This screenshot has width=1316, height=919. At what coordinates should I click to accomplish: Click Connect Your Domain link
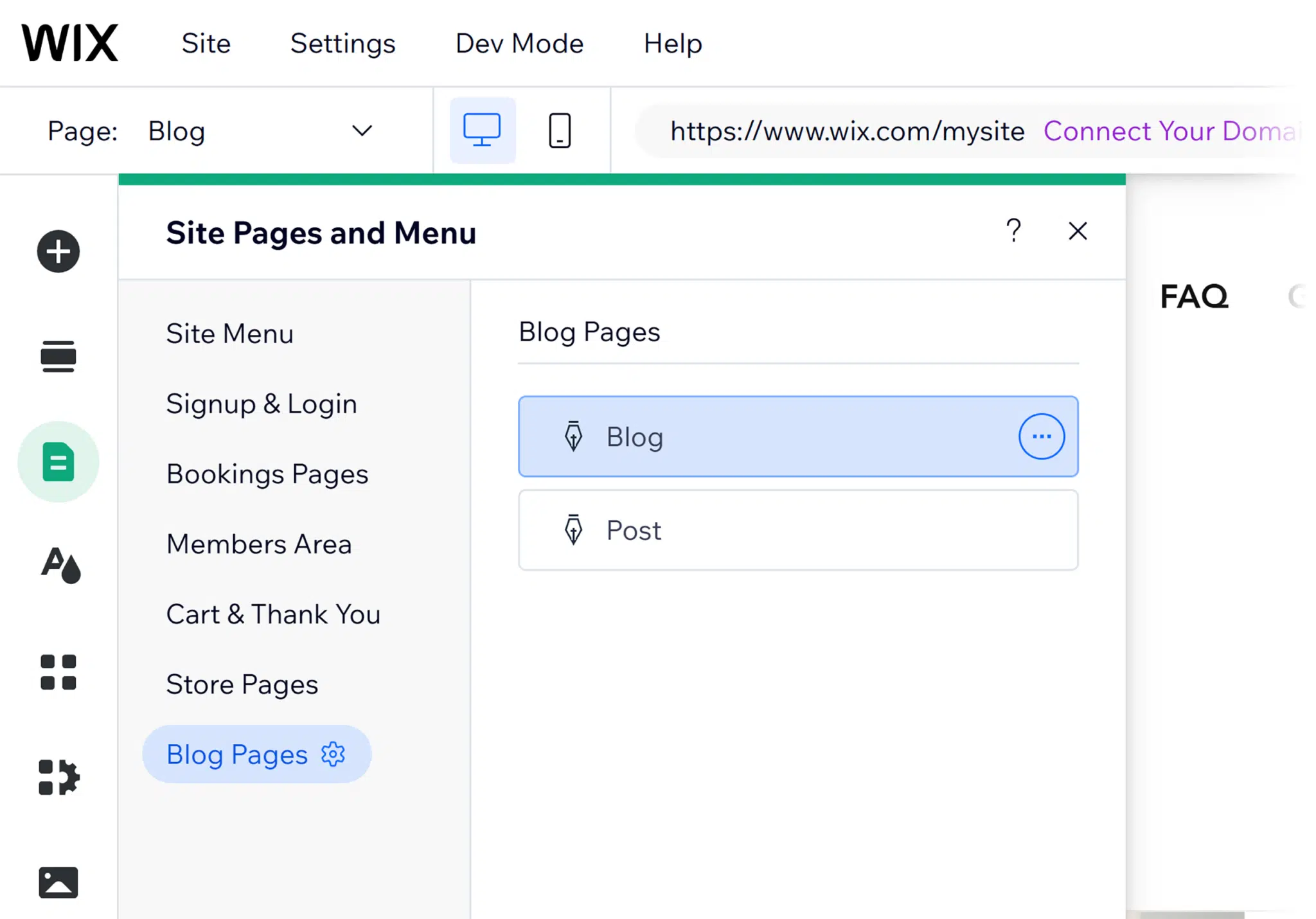click(1172, 131)
